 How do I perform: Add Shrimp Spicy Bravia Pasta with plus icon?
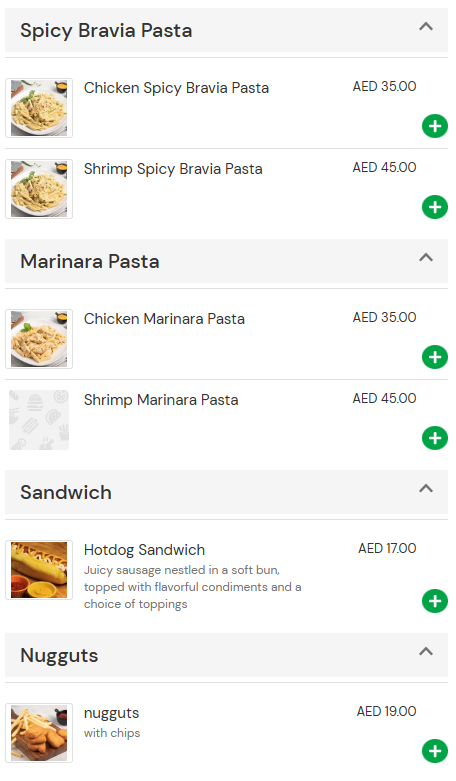click(x=435, y=207)
